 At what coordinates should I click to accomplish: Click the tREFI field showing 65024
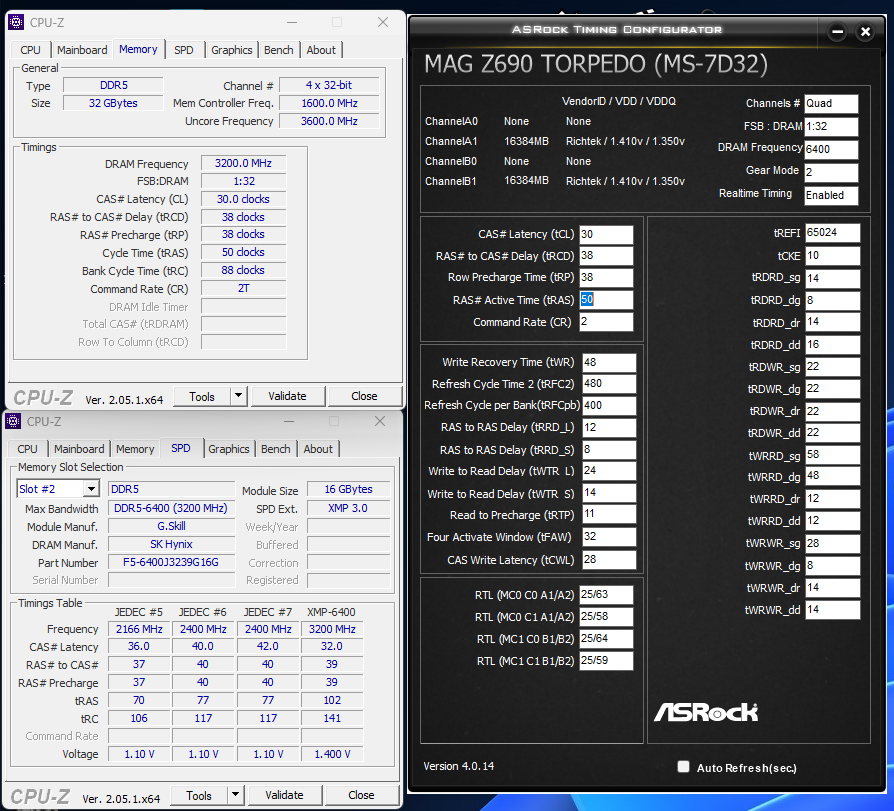pos(832,233)
